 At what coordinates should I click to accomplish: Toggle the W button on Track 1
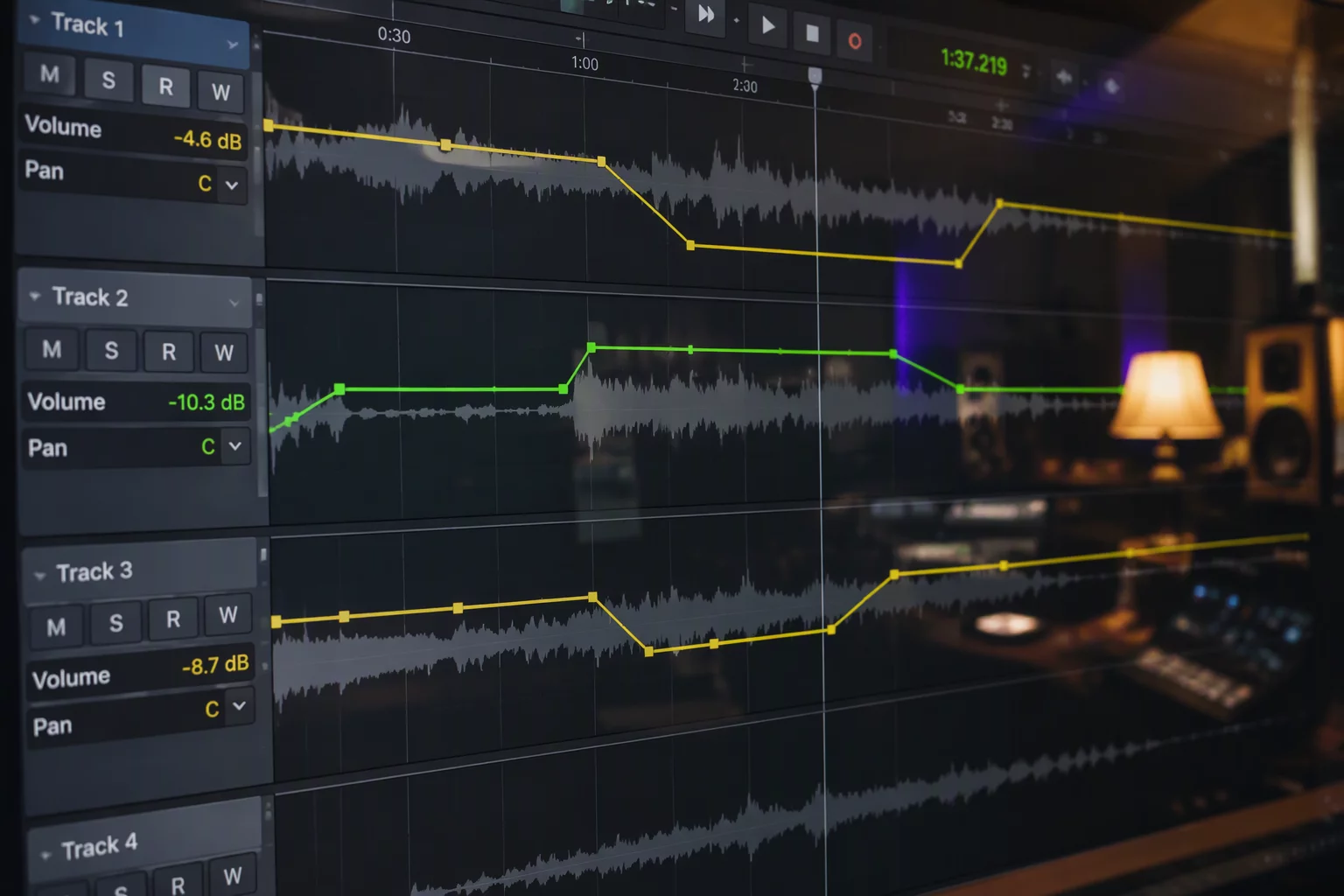[220, 91]
